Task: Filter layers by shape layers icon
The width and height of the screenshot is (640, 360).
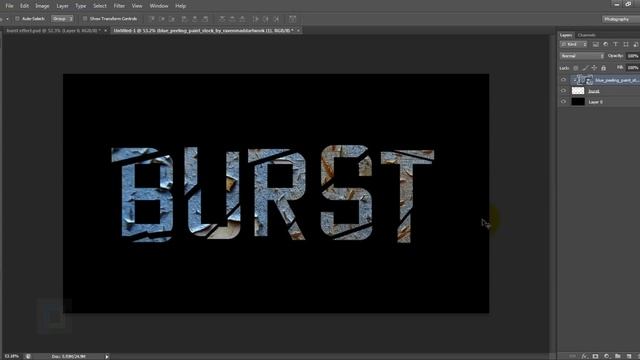Action: 626,44
